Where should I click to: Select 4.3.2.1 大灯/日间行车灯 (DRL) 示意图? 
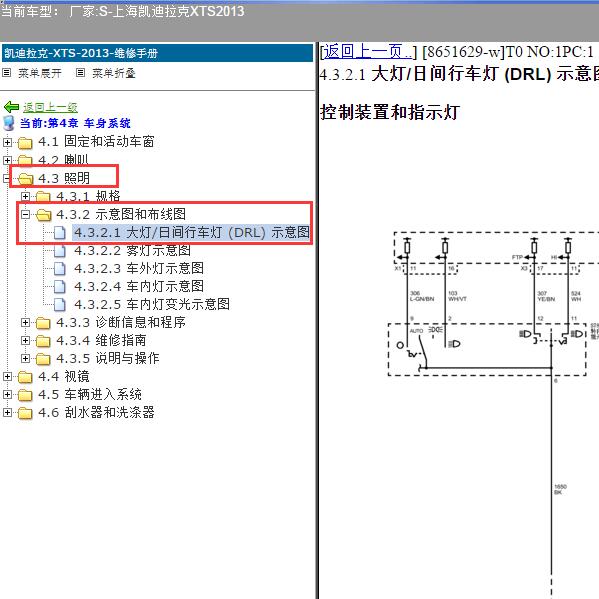point(191,232)
